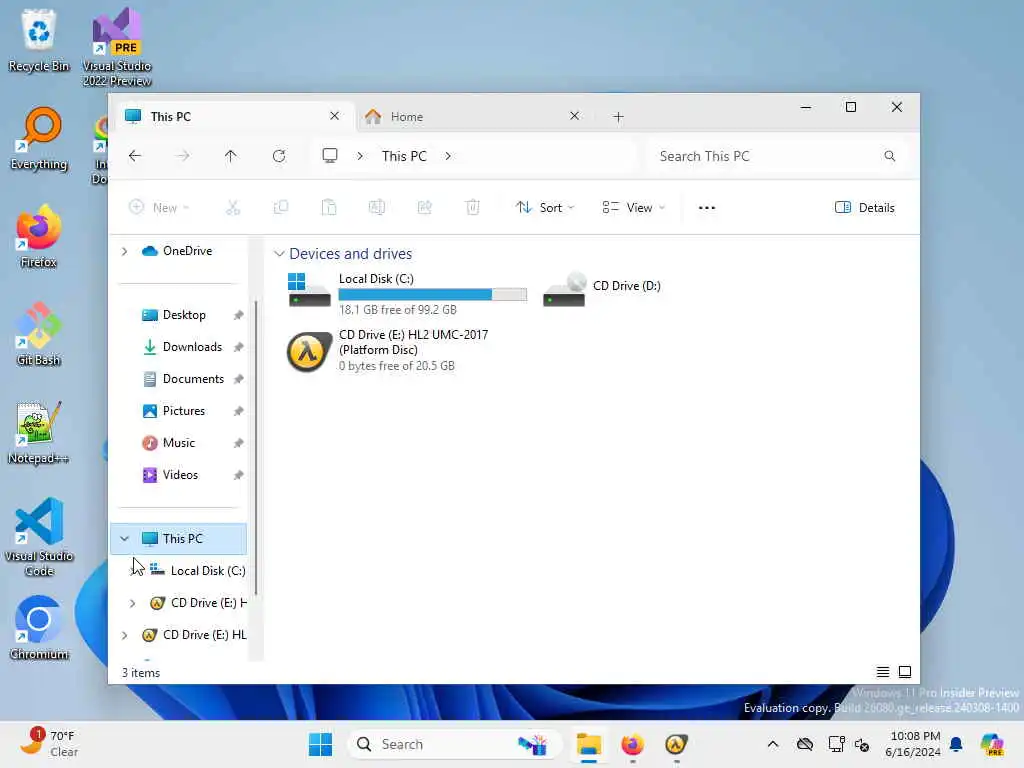This screenshot has height=768, width=1024.
Task: Click the File Explorer taskbar icon
Action: [x=588, y=744]
